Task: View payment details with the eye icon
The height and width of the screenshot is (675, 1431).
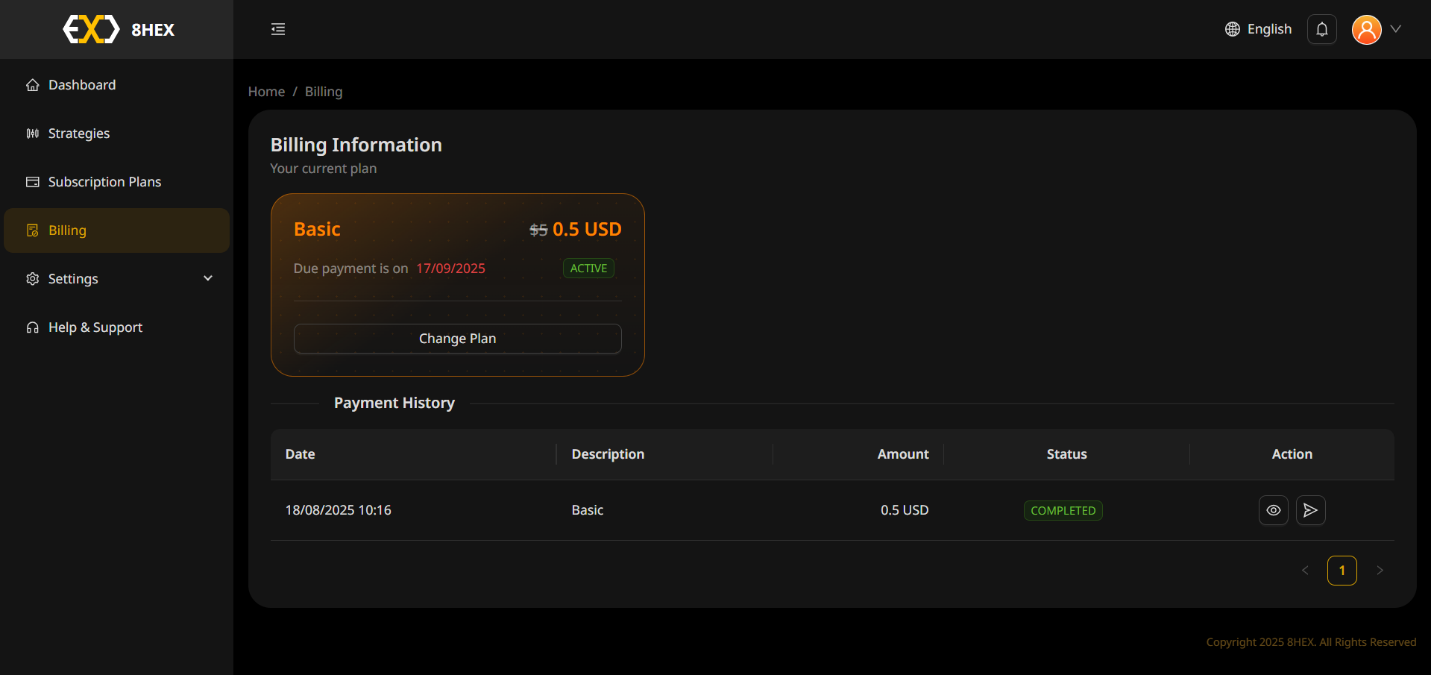Action: coord(1273,510)
